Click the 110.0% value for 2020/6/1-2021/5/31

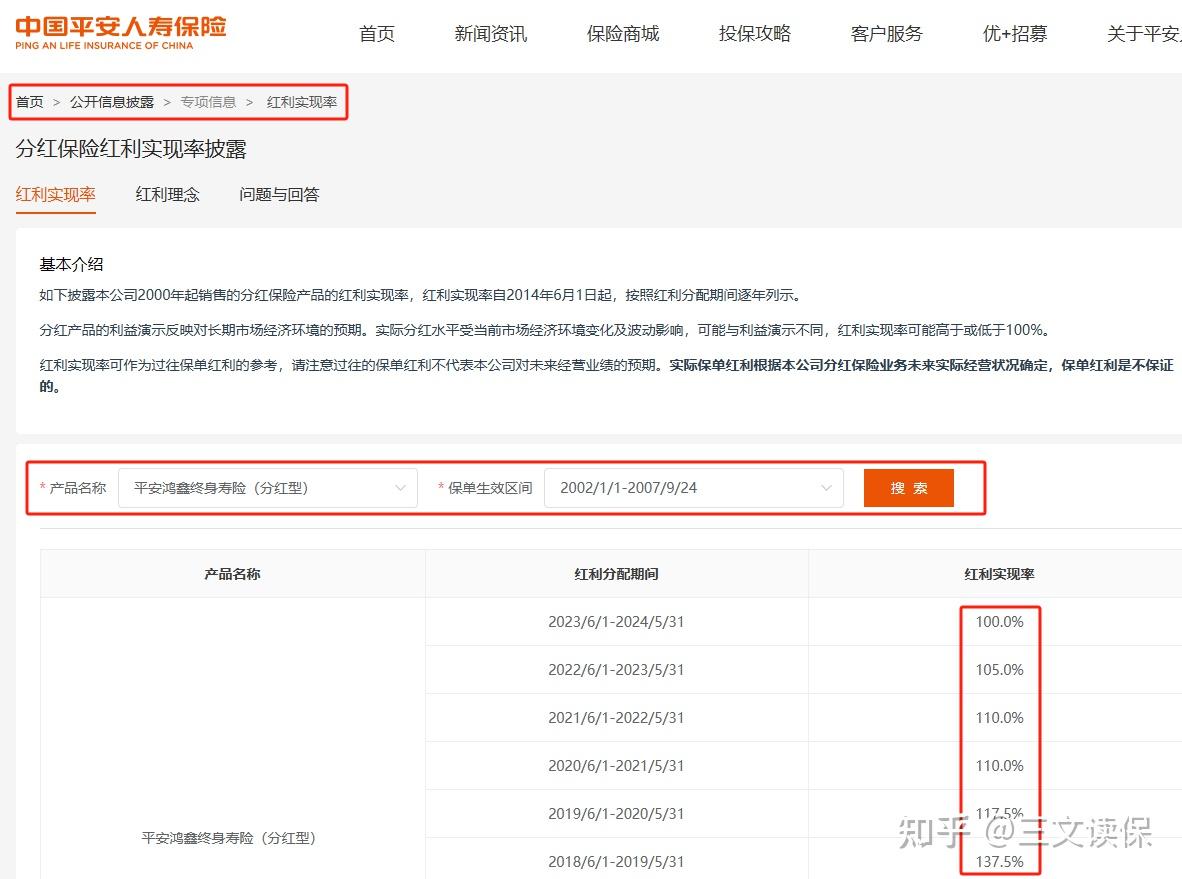[x=1000, y=766]
